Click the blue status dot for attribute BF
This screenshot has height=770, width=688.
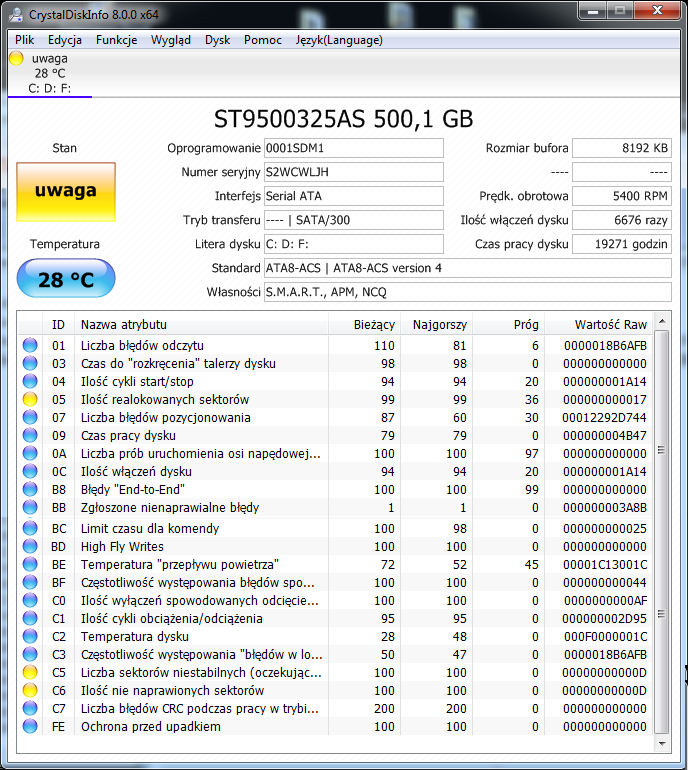coord(30,582)
